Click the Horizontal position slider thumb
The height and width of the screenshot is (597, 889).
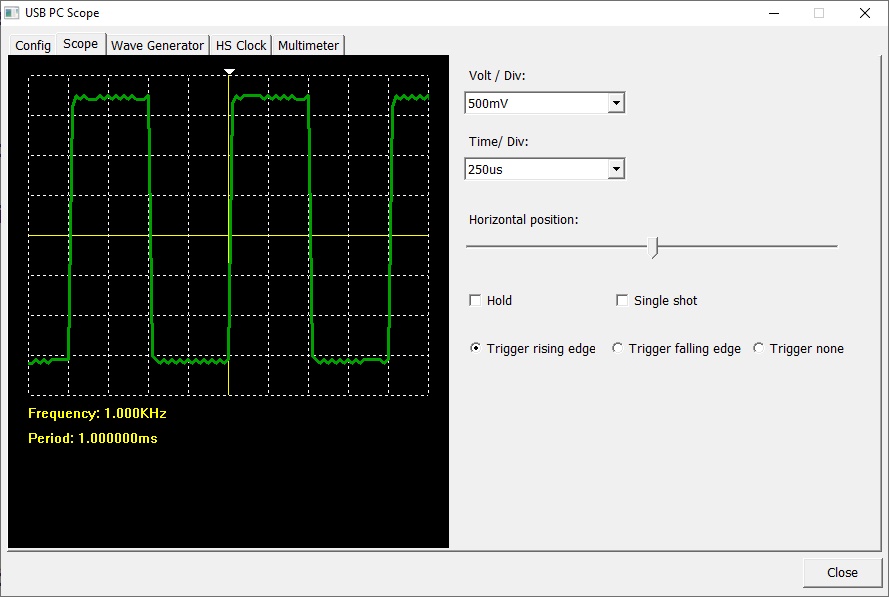[654, 247]
